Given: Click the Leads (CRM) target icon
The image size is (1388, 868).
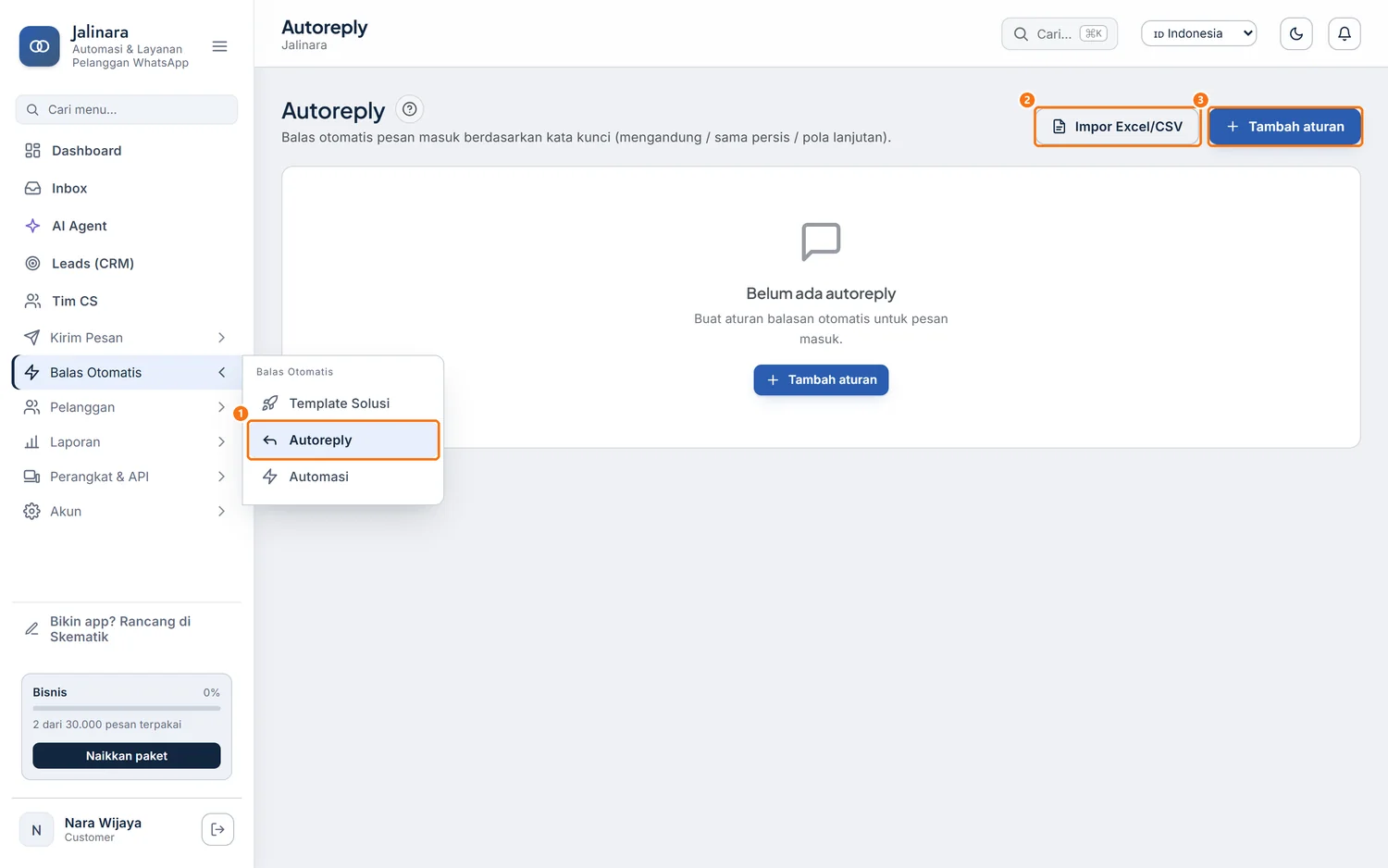Looking at the screenshot, I should pyautogui.click(x=32, y=264).
